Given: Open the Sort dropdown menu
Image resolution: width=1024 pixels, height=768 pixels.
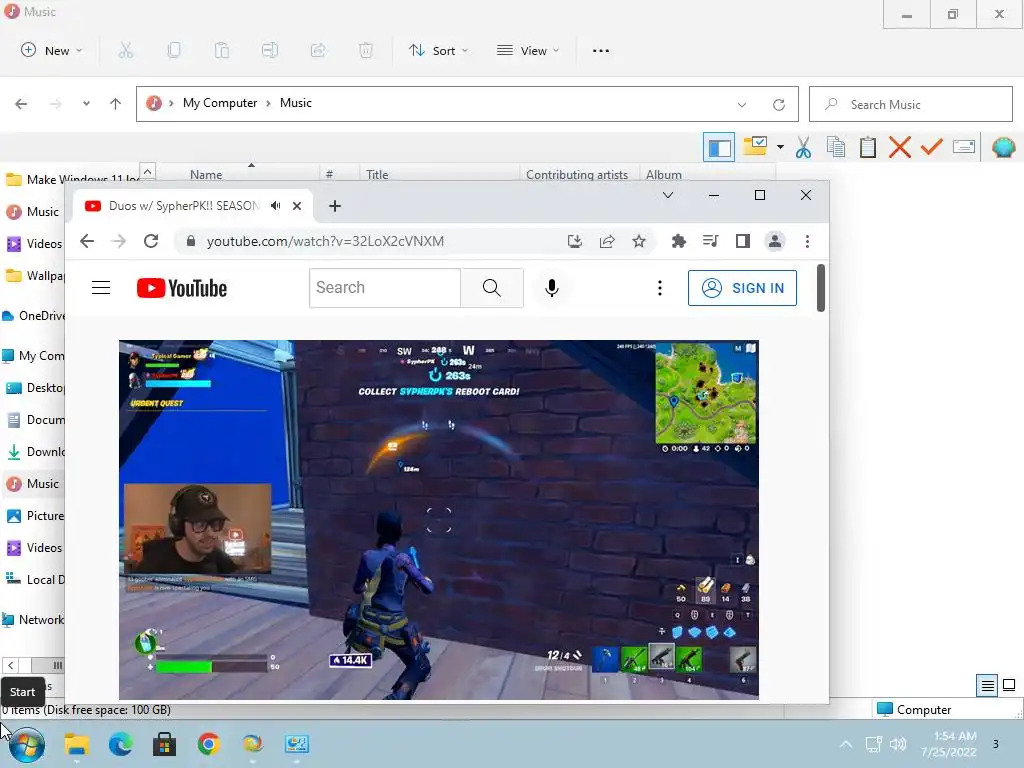Looking at the screenshot, I should click(x=438, y=50).
